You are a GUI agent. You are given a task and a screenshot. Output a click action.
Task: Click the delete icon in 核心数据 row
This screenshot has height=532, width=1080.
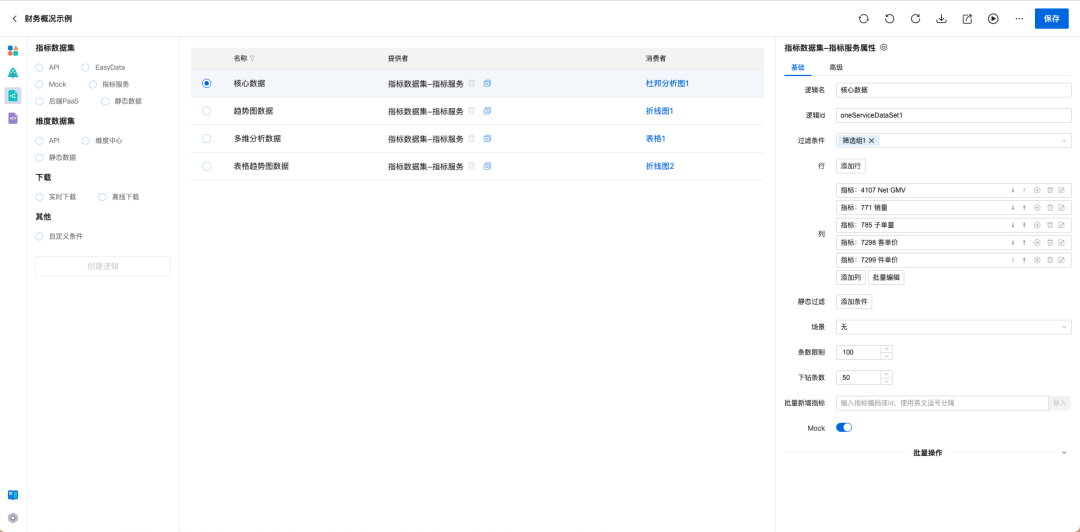472,83
